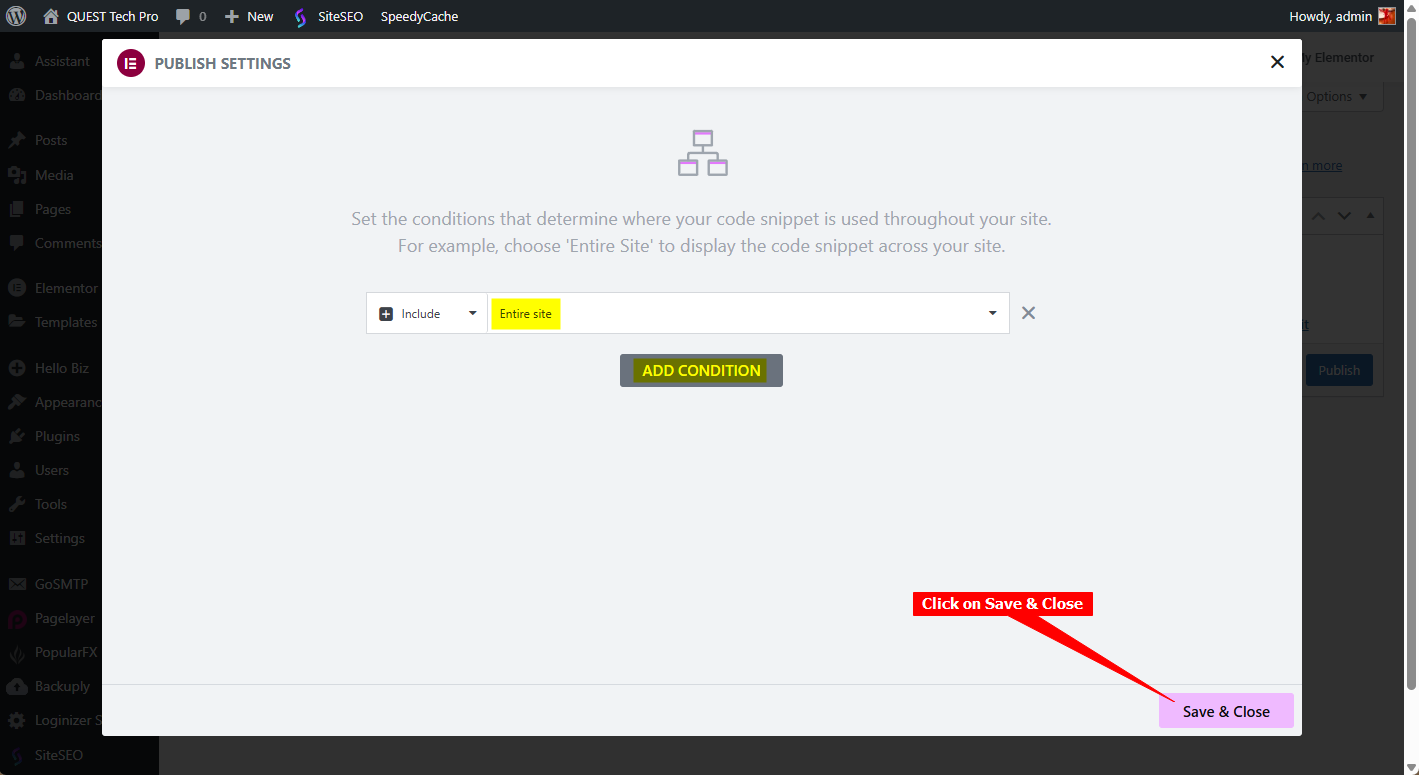
Task: Open the SiteSEO admin bar menu
Action: (329, 16)
